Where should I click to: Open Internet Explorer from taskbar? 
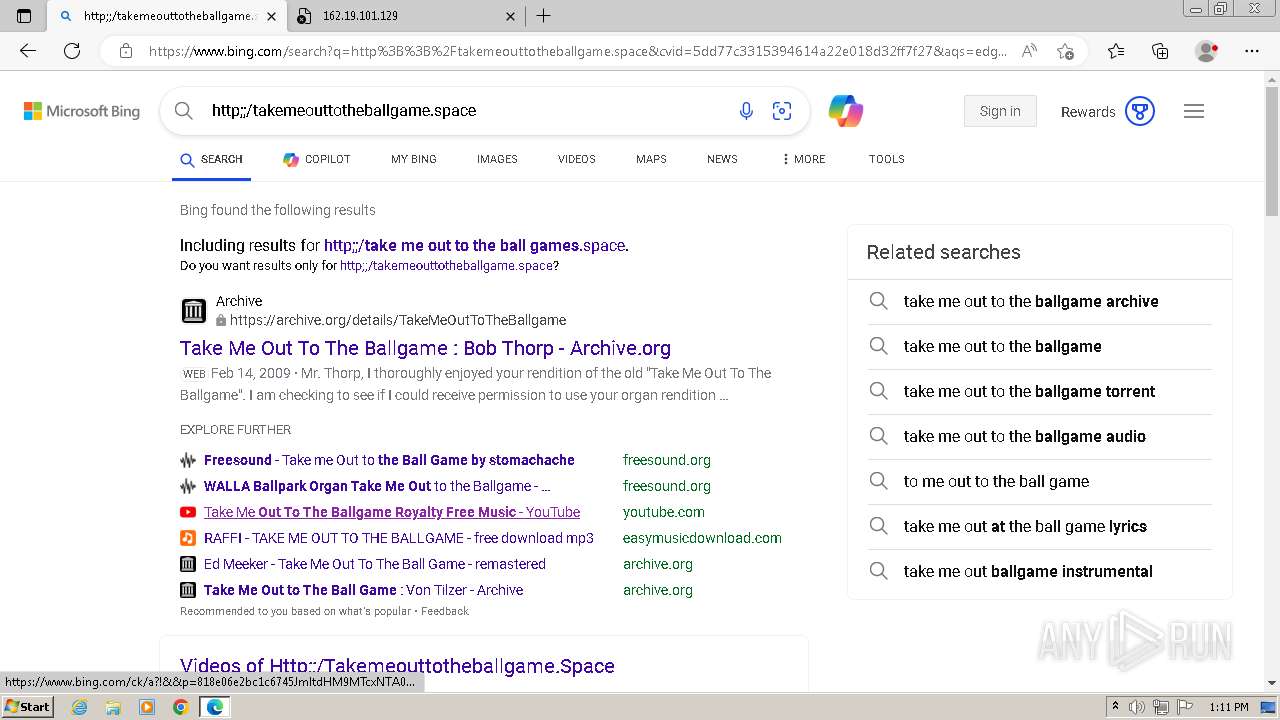[79, 707]
